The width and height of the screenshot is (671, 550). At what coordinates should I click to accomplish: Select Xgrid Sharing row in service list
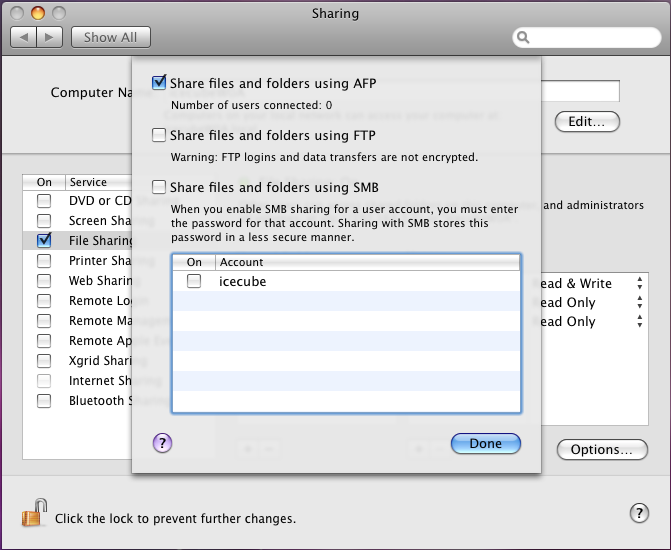pos(78,361)
